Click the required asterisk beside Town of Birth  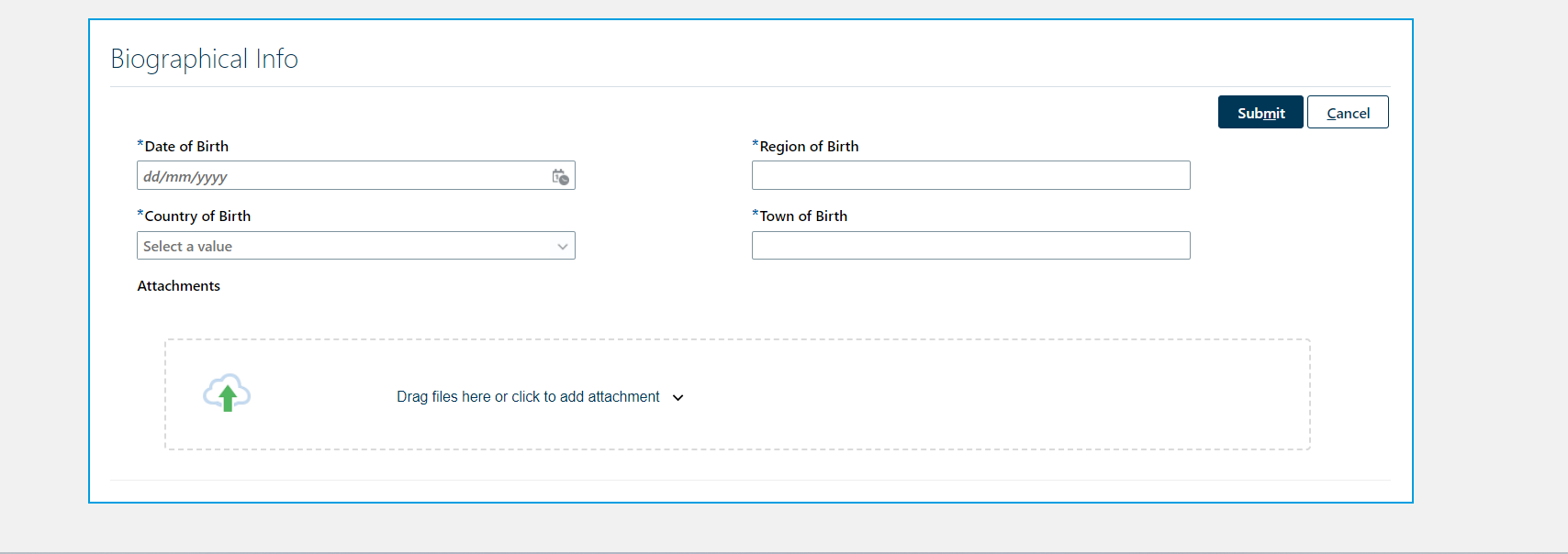(756, 214)
